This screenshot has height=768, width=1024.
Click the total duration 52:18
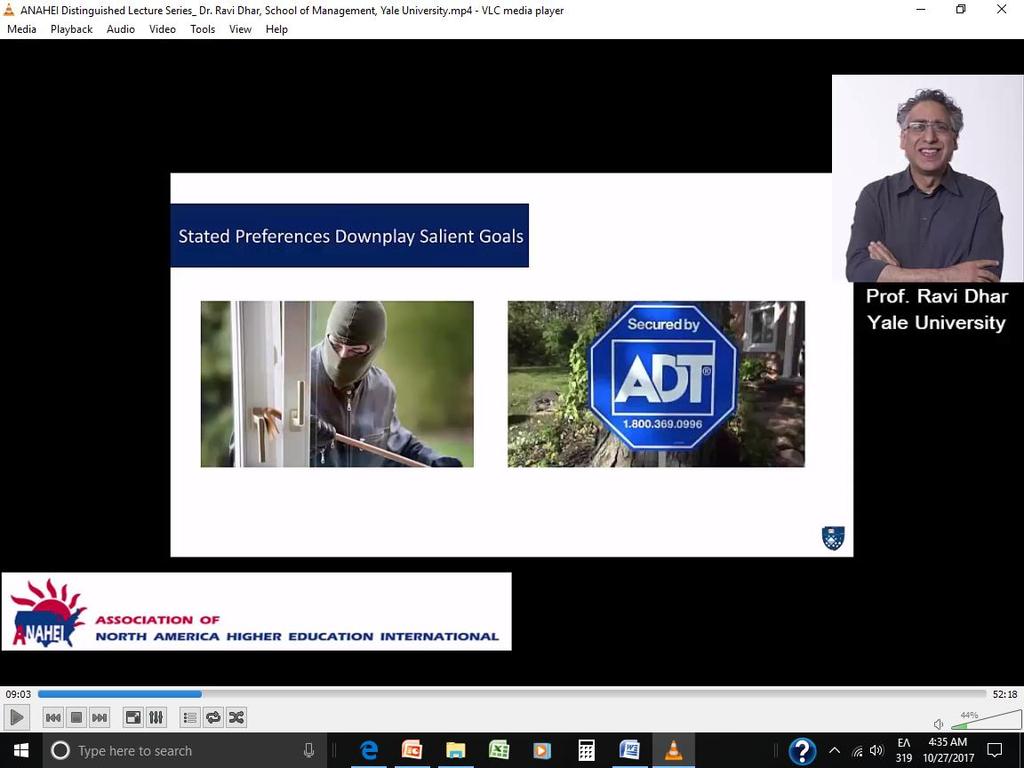tap(1004, 694)
